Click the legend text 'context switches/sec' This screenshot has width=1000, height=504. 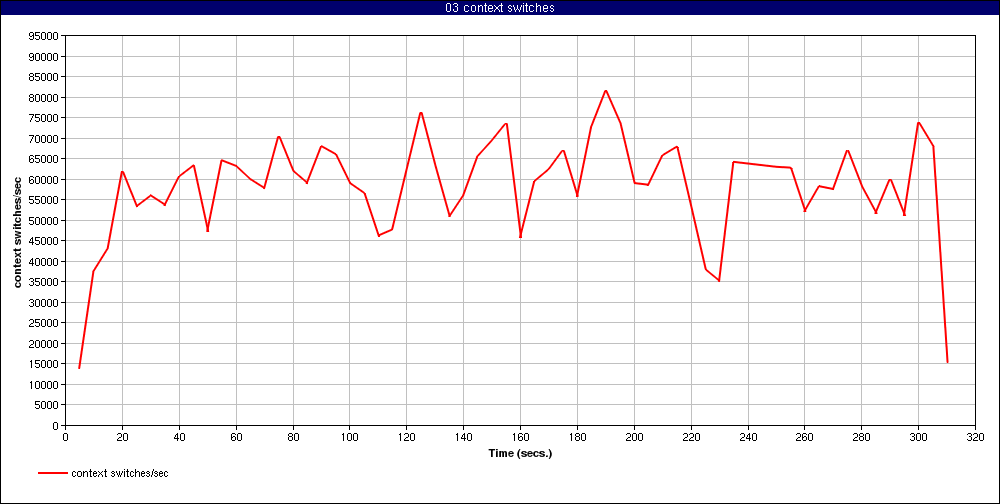click(x=120, y=473)
